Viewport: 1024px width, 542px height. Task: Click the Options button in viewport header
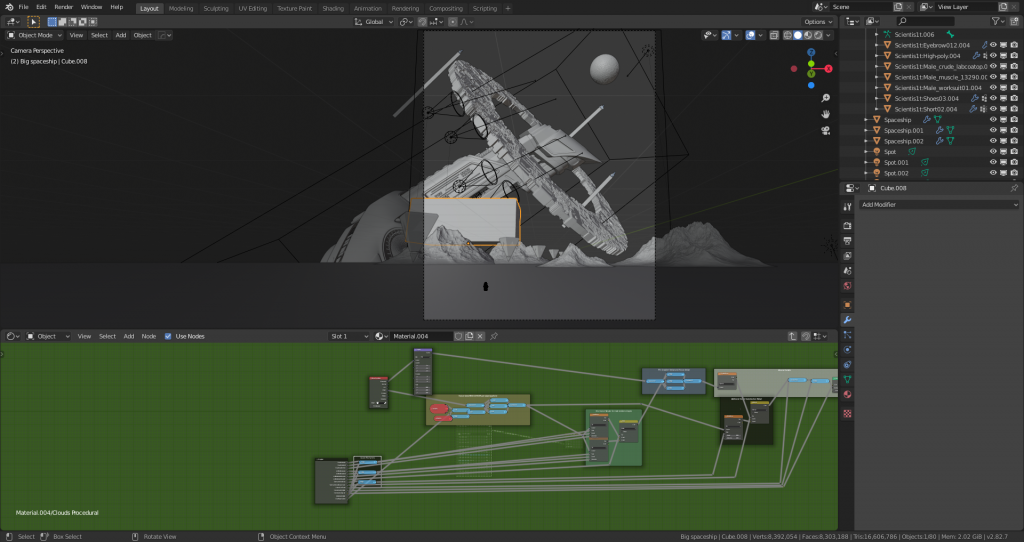point(816,21)
